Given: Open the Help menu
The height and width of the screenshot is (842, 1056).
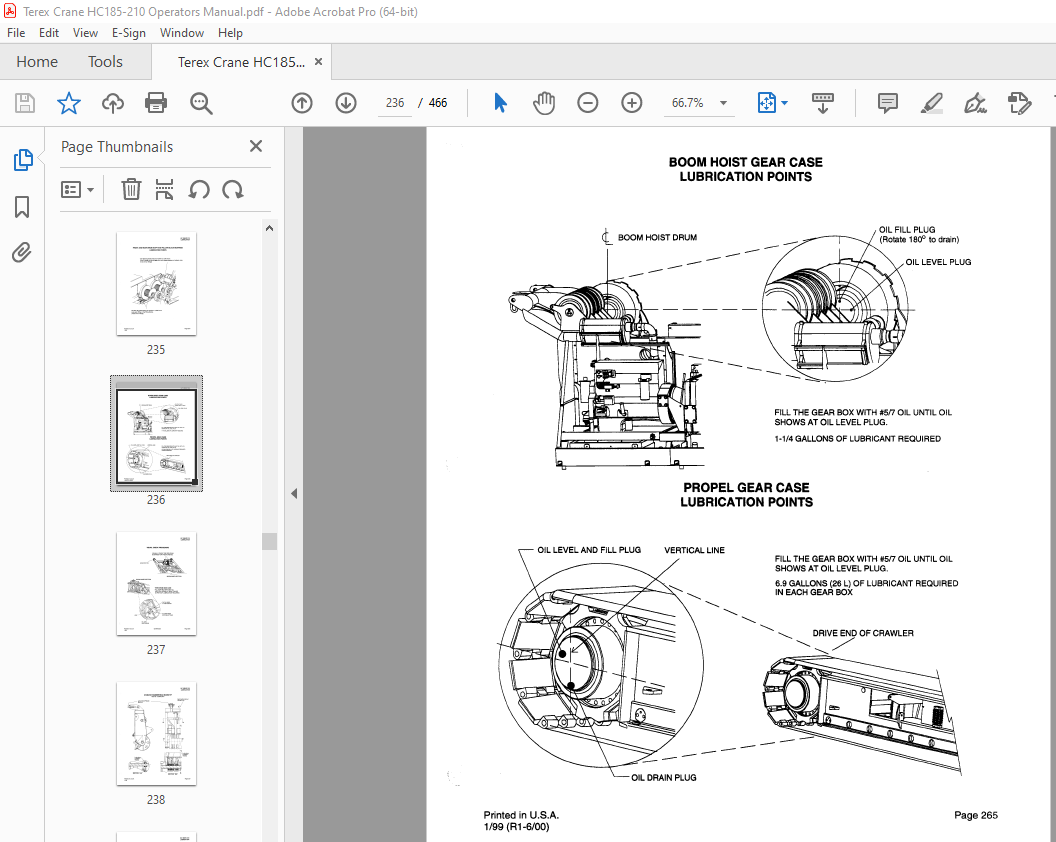Looking at the screenshot, I should coord(230,33).
